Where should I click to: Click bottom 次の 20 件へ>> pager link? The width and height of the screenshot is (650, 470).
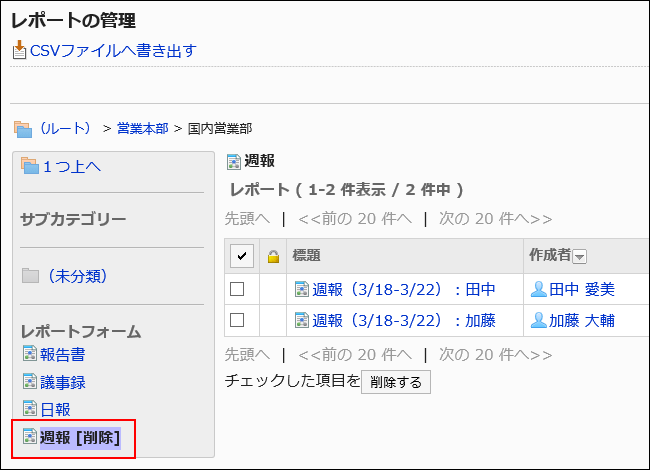(x=495, y=354)
